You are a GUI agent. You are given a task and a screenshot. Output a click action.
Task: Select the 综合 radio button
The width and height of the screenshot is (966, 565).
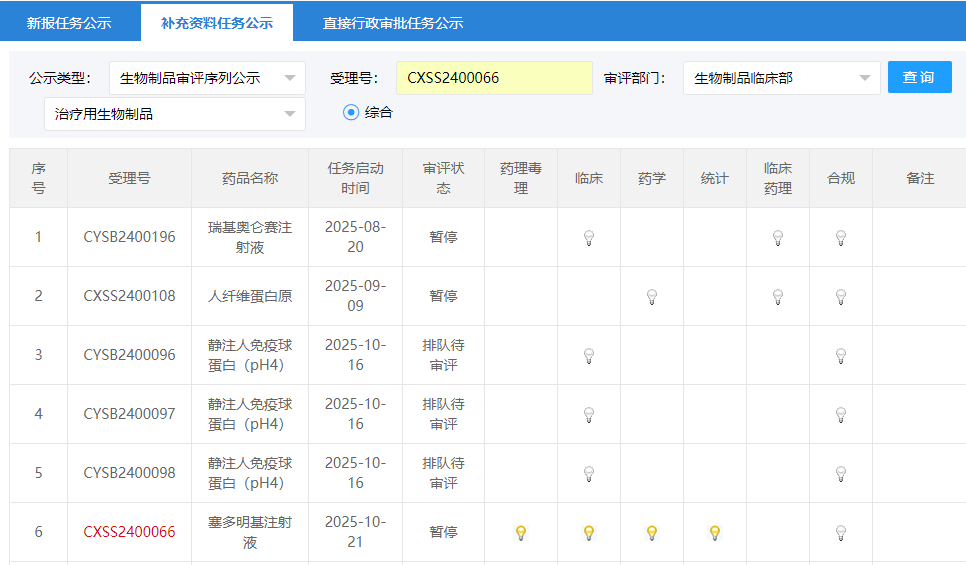tap(351, 112)
